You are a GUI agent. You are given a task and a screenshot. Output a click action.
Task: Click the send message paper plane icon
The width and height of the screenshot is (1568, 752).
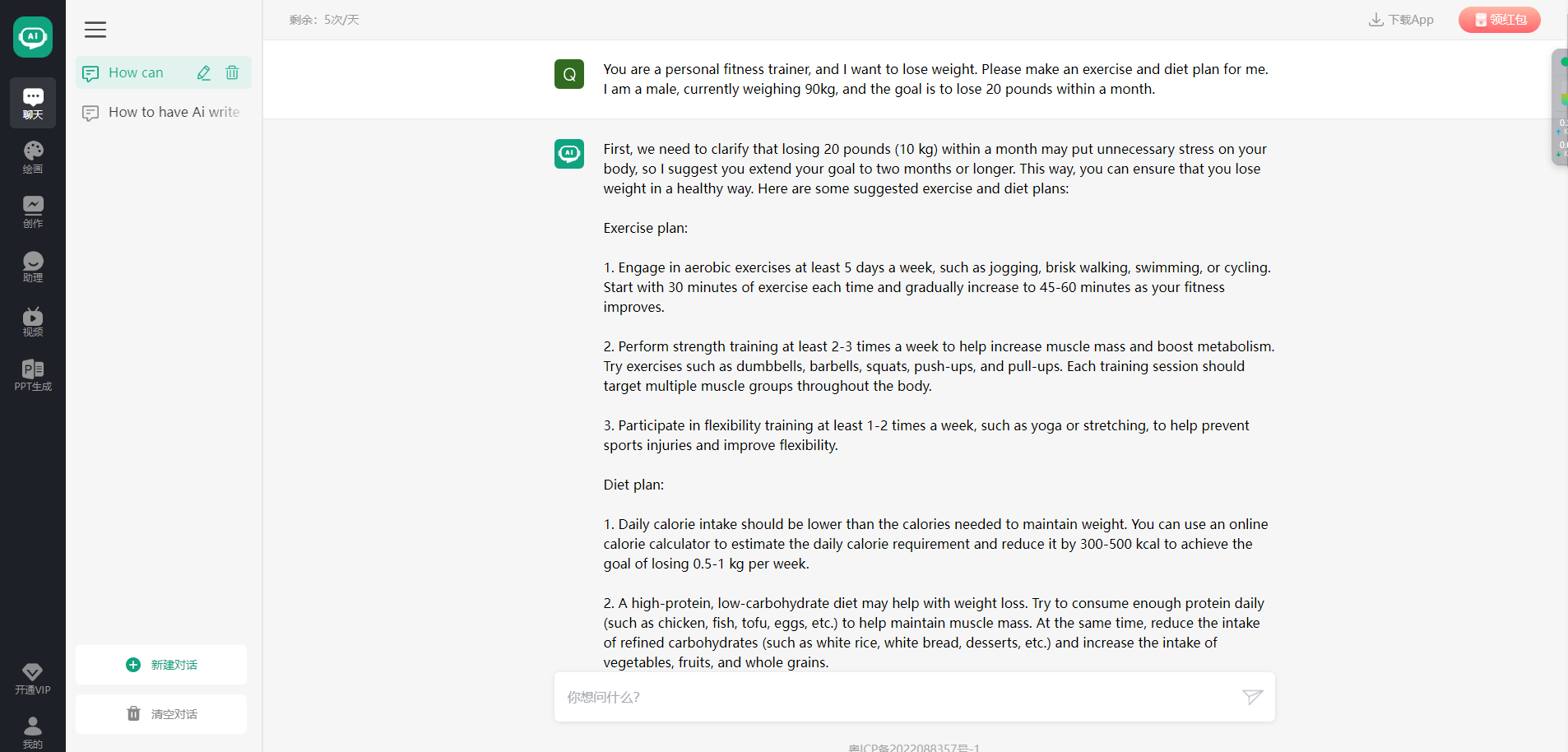point(1252,697)
